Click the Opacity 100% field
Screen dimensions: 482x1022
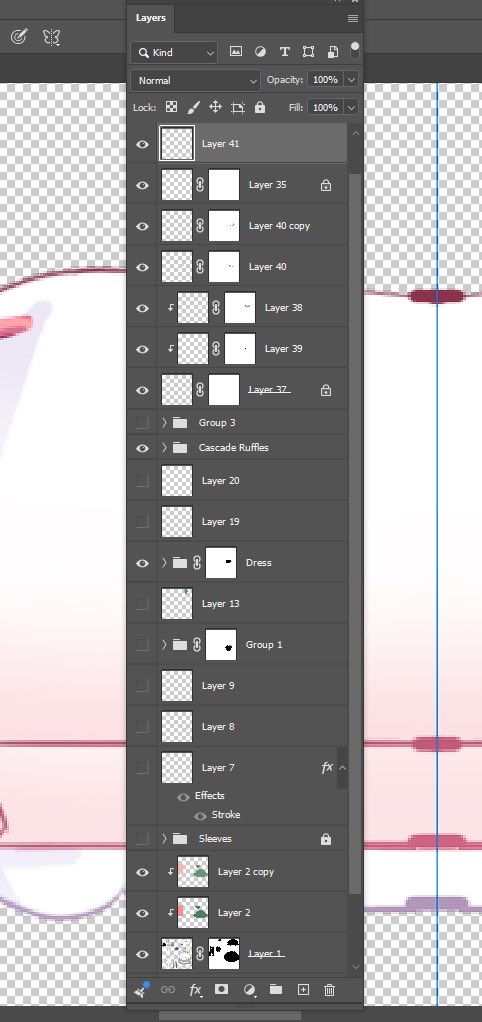click(325, 80)
